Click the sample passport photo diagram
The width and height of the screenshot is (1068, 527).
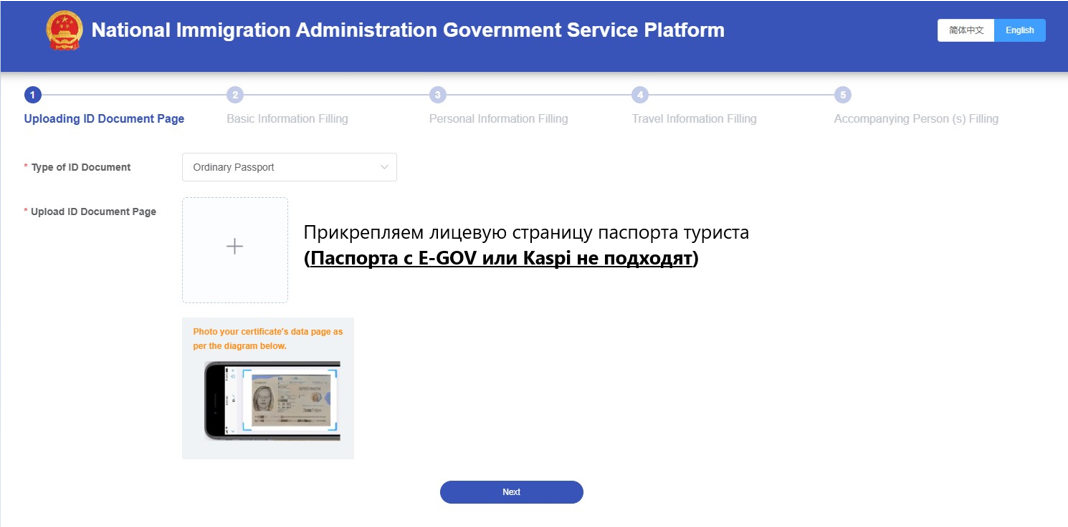(x=272, y=401)
